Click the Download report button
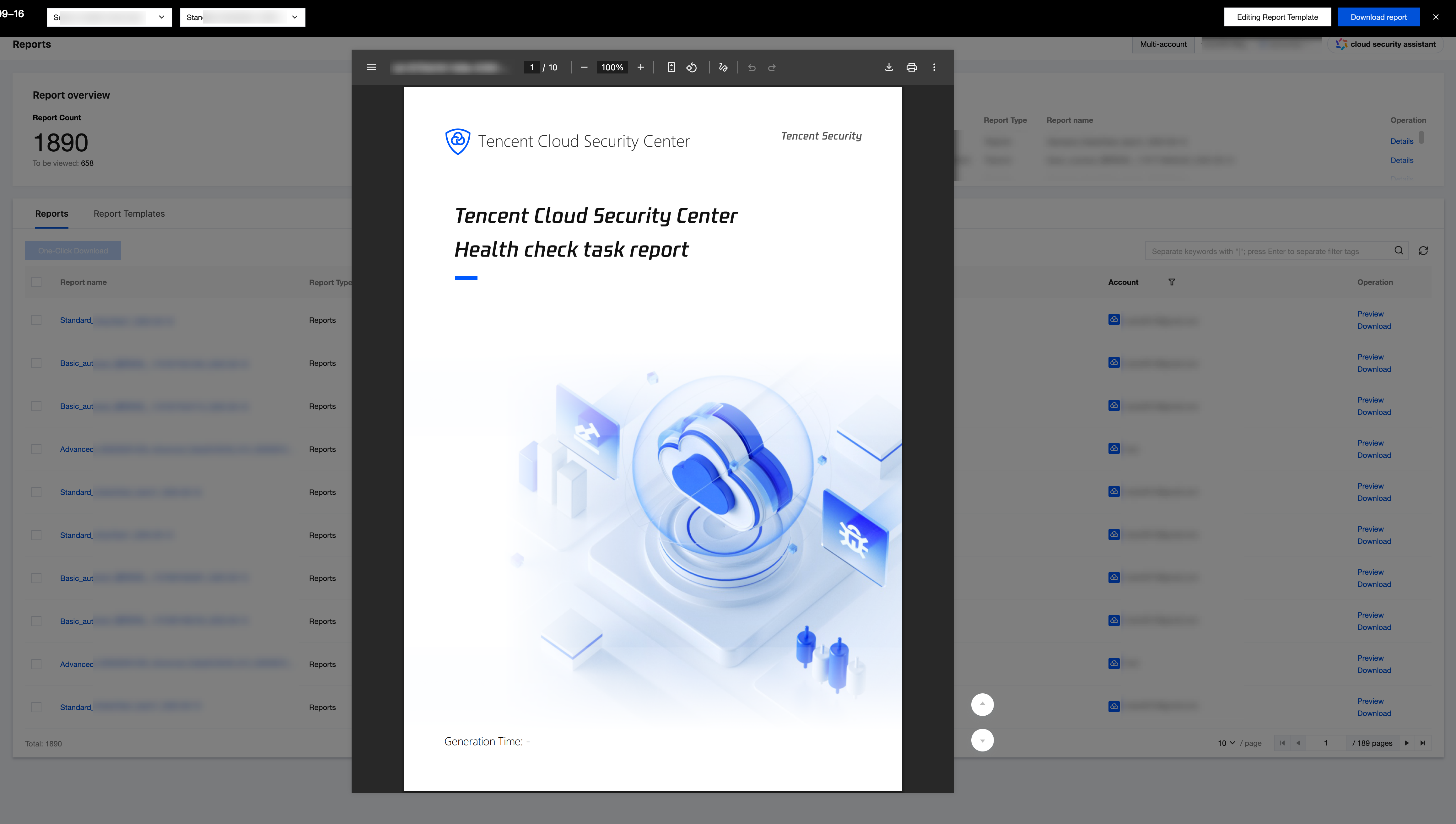The image size is (1456, 824). point(1378,17)
